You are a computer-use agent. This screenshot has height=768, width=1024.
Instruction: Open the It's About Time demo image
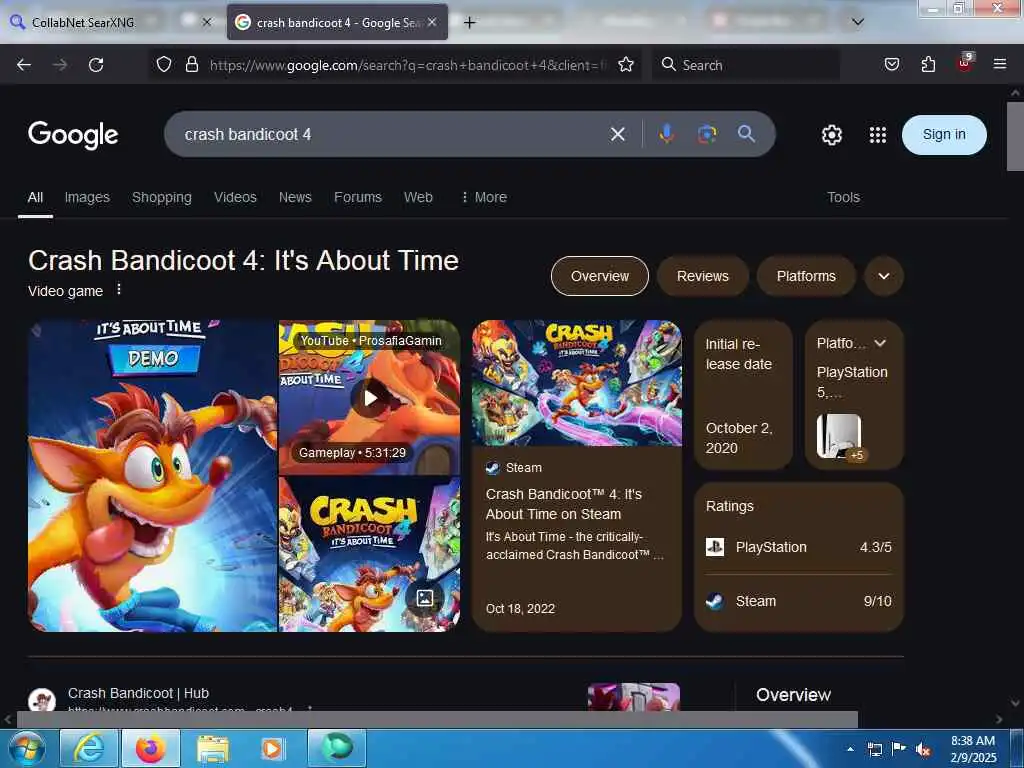click(153, 475)
